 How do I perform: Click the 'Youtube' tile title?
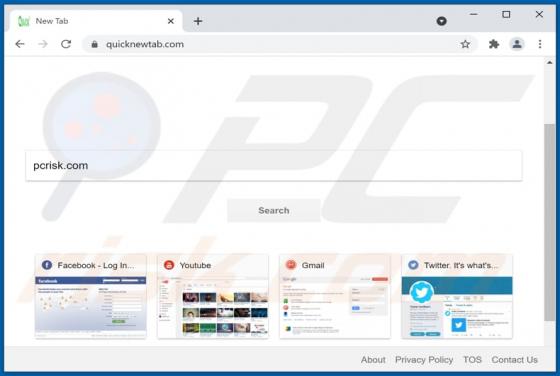pos(195,265)
